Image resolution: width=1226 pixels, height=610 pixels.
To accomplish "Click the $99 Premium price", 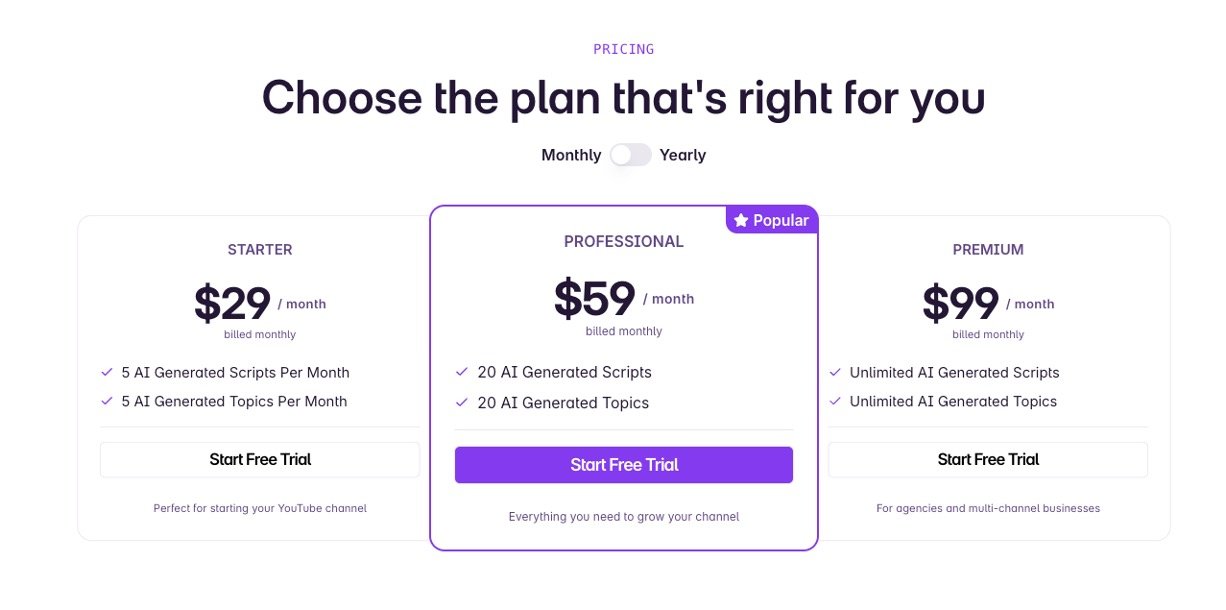I will click(960, 303).
